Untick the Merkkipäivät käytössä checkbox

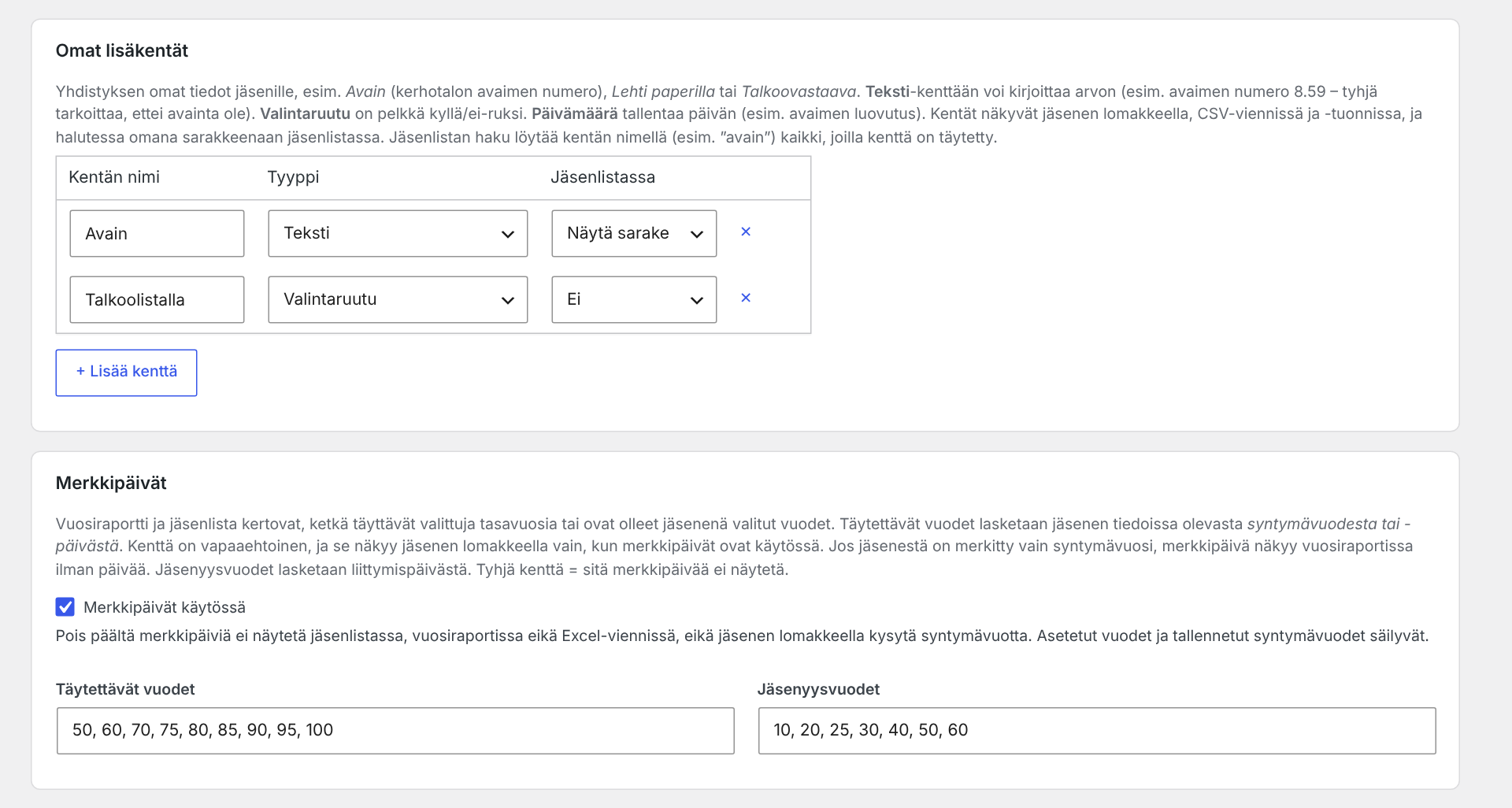65,606
